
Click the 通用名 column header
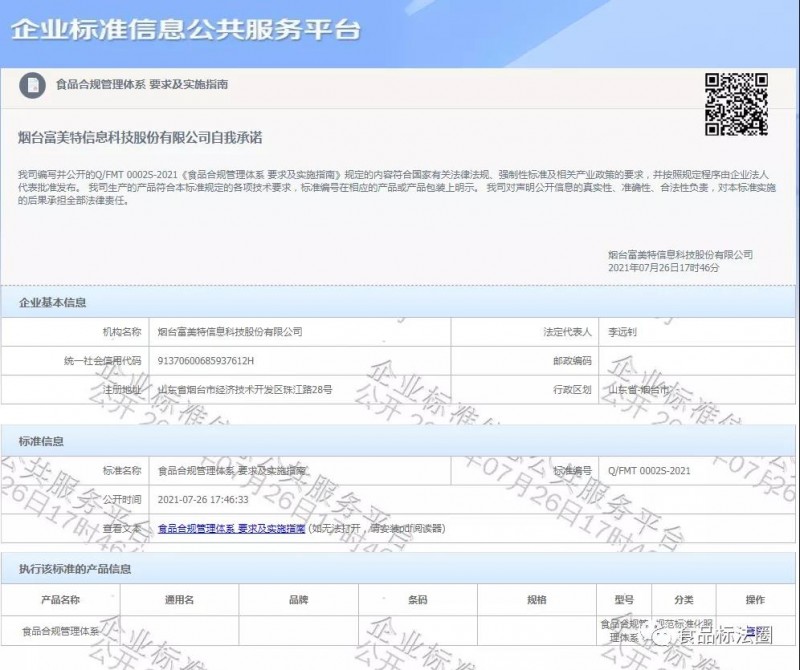[179, 600]
